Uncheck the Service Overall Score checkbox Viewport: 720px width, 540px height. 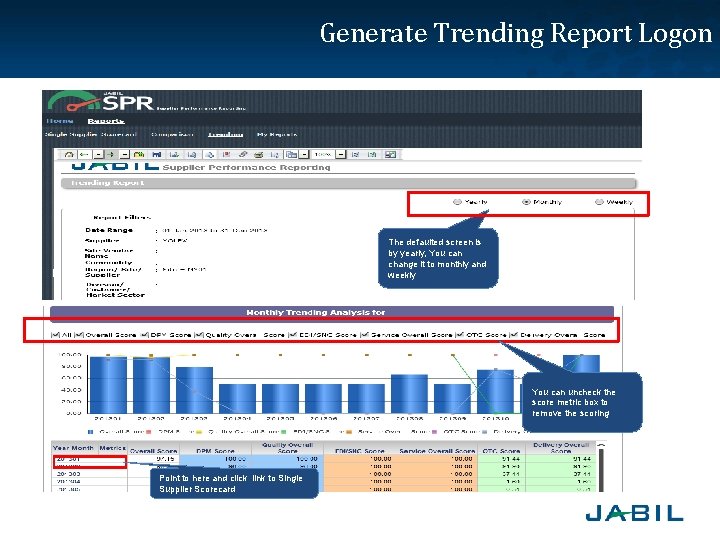click(x=365, y=335)
